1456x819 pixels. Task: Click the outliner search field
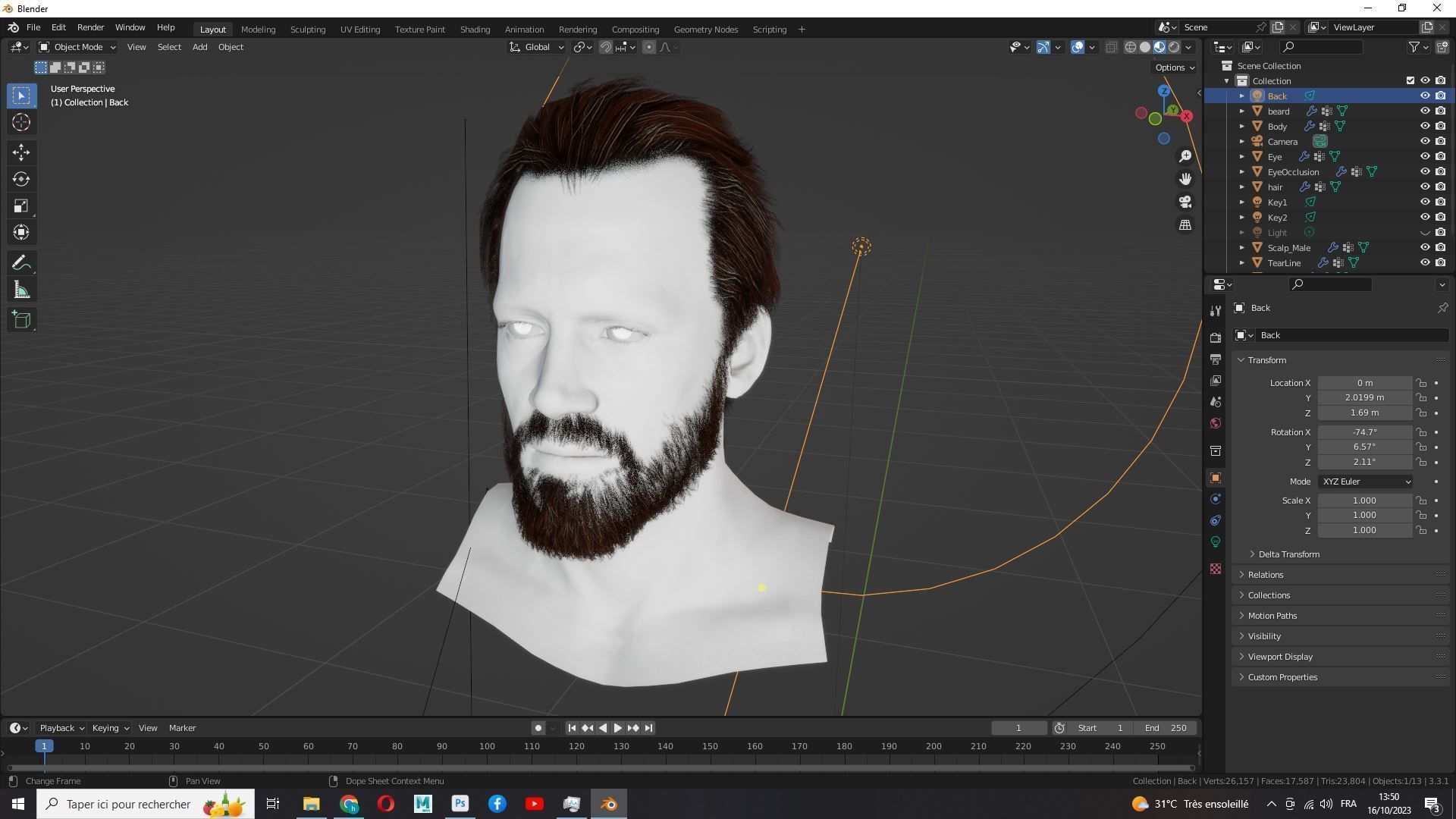tap(1321, 47)
